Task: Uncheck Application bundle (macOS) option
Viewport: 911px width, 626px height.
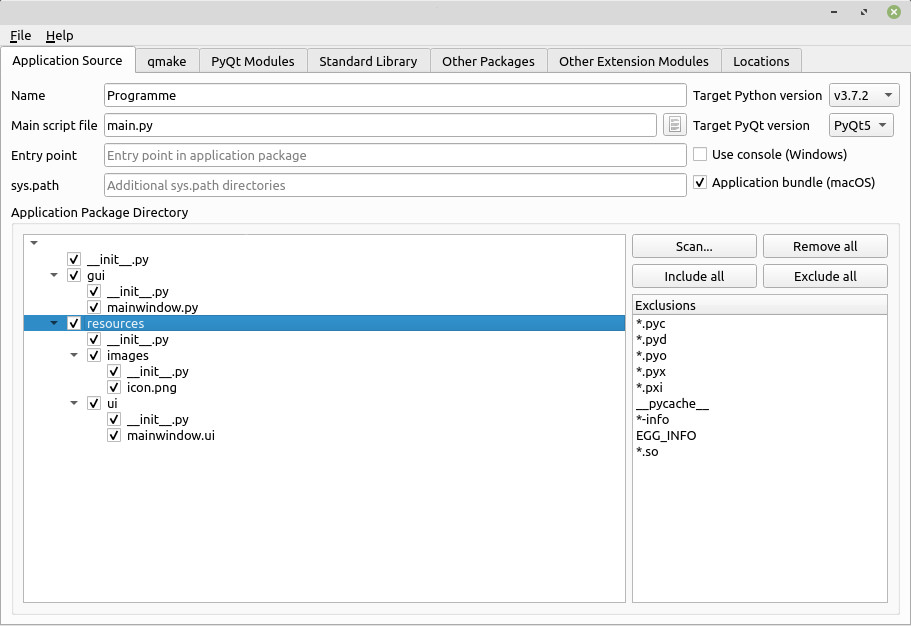Action: [700, 183]
